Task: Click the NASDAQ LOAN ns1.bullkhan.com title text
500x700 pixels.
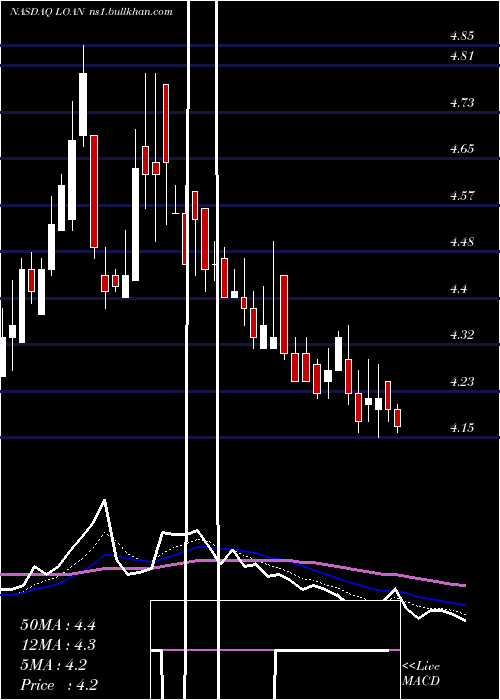Action: 91,12
